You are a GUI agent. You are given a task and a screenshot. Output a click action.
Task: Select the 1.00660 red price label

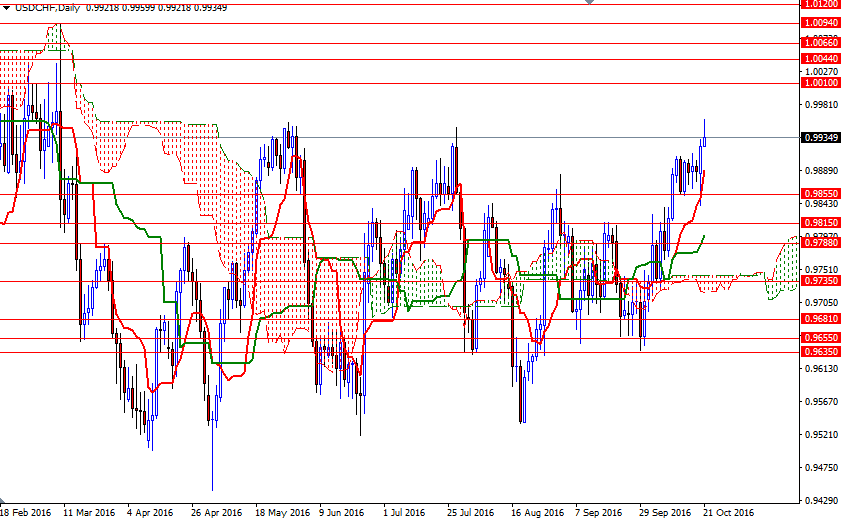tap(820, 43)
